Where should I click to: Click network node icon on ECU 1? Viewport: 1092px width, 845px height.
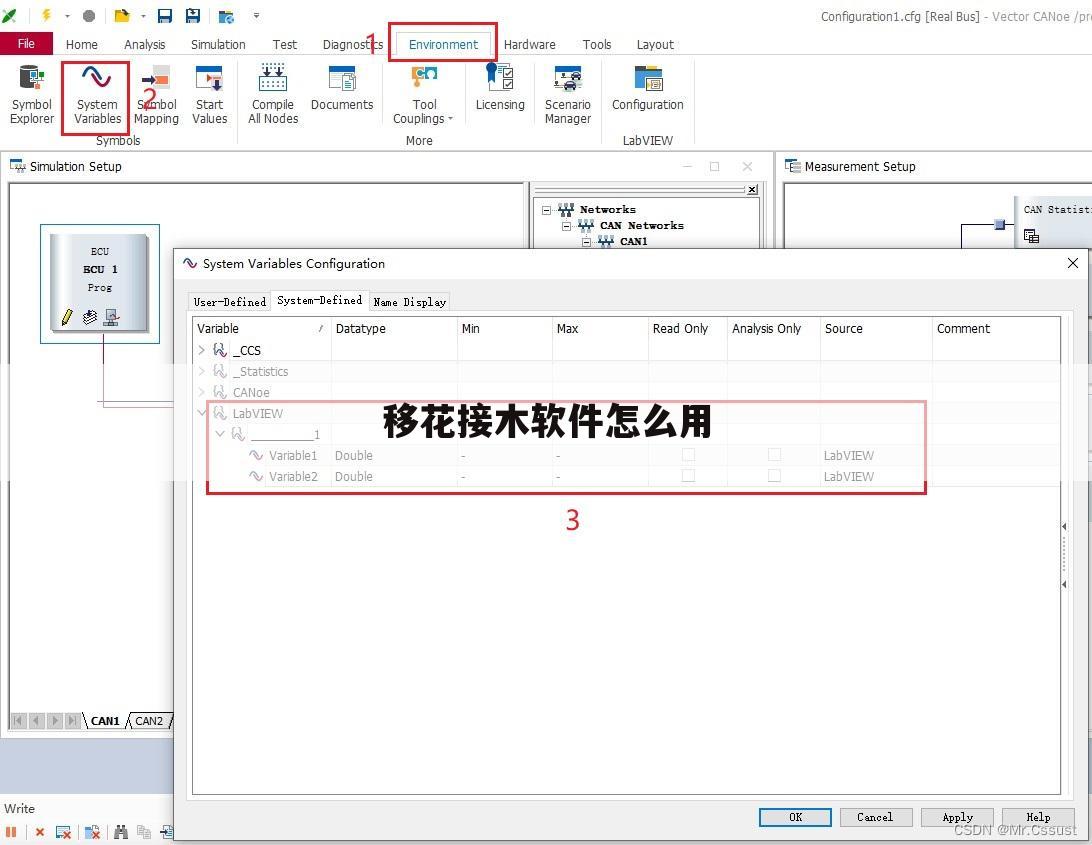click(x=111, y=318)
